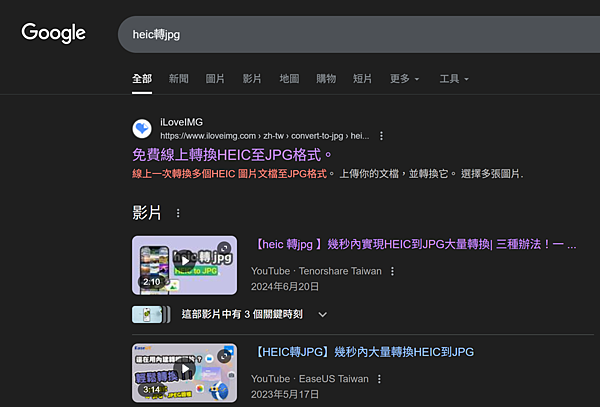The width and height of the screenshot is (600, 407).
Task: Switch to the 地圖 tab
Action: (x=289, y=79)
